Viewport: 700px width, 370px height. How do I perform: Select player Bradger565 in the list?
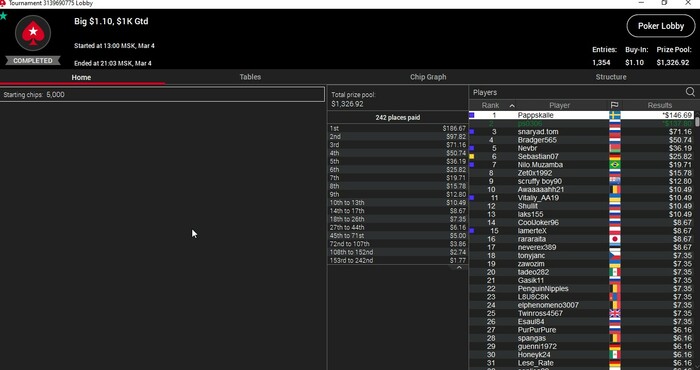(x=581, y=140)
